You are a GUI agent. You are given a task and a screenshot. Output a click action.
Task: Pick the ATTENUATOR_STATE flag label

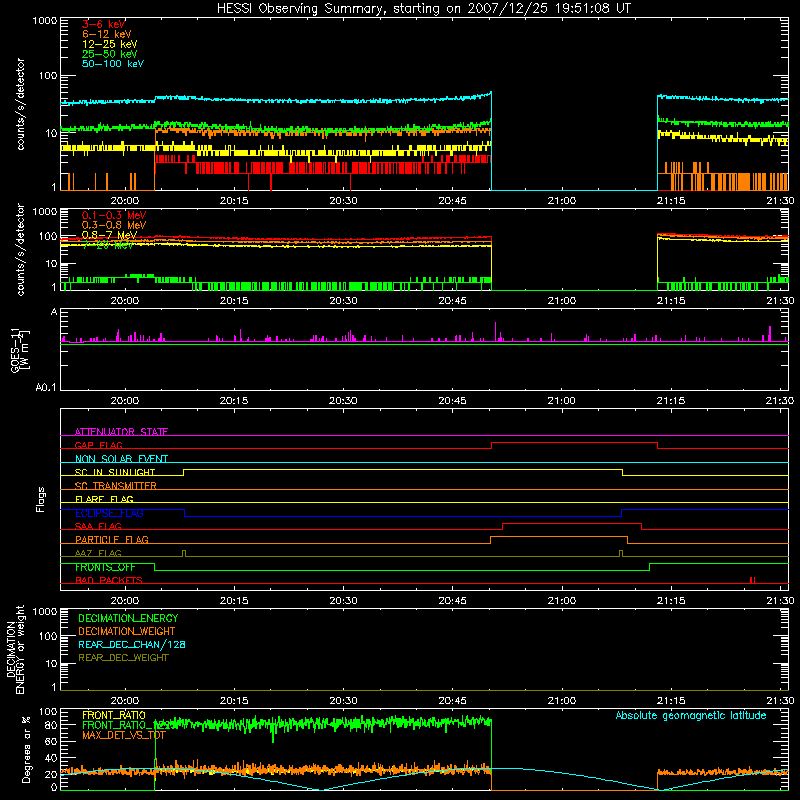[x=121, y=432]
